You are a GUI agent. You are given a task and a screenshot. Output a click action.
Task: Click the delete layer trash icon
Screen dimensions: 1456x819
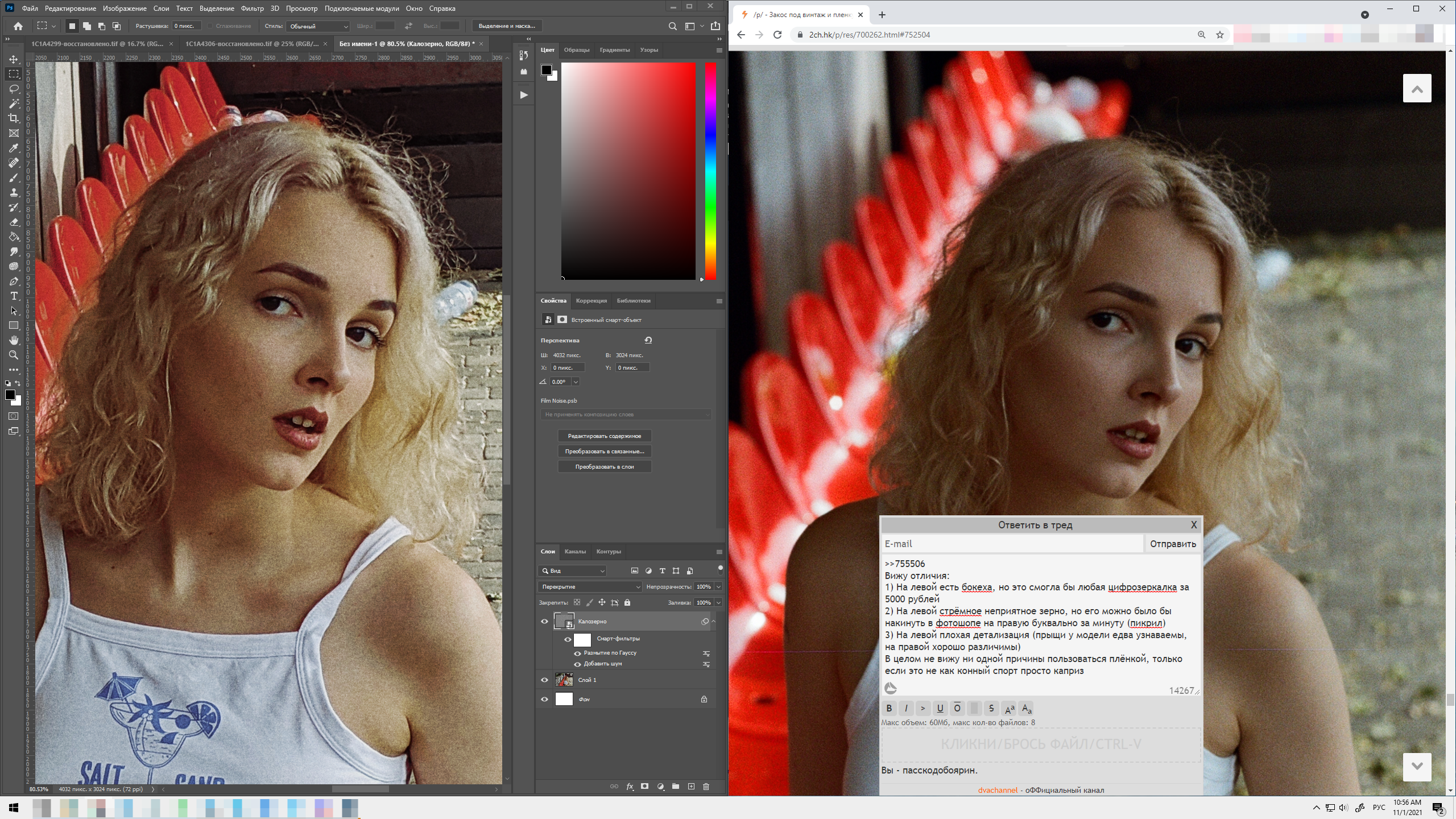pos(706,787)
